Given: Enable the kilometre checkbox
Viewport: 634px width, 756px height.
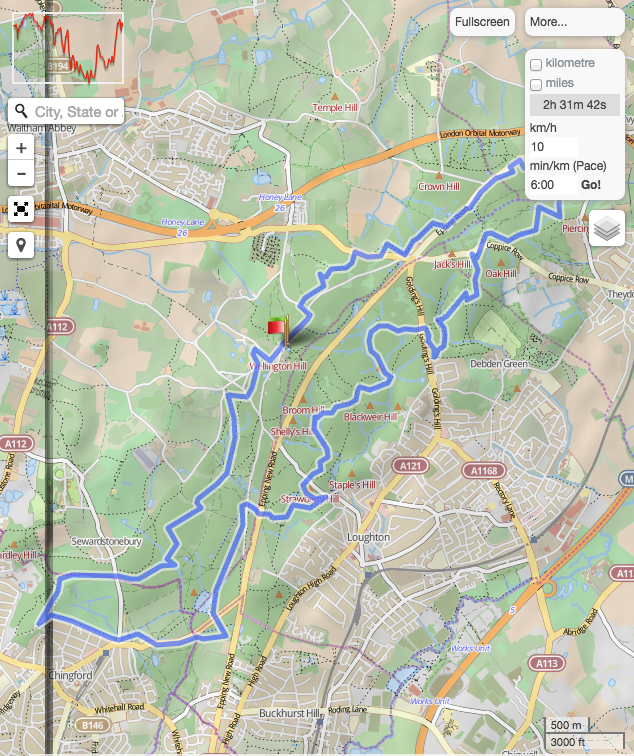Looking at the screenshot, I should click(536, 64).
